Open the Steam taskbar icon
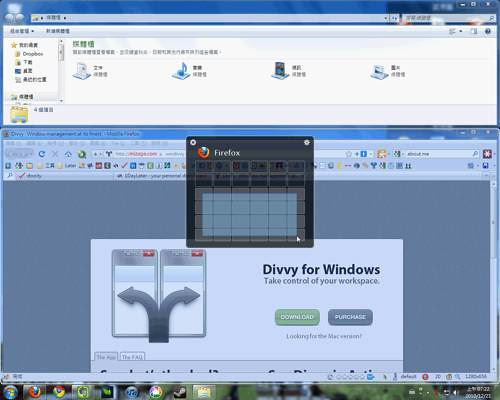The width and height of the screenshot is (500, 400). [x=180, y=392]
